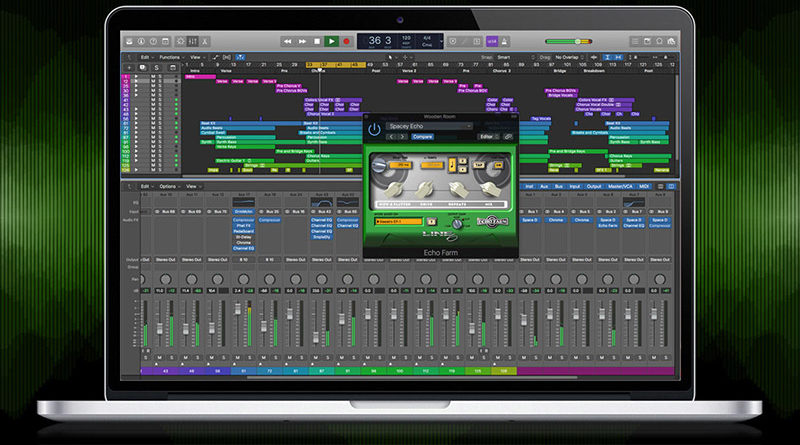Select the Inst mixer filter tab
The image size is (800, 445).
pyautogui.click(x=530, y=187)
